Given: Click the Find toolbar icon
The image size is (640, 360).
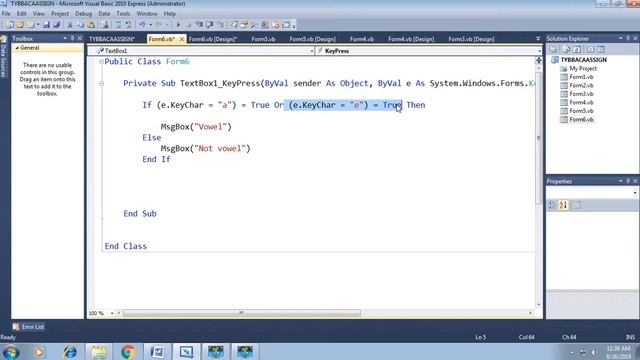Looking at the screenshot, I should tap(105, 25).
